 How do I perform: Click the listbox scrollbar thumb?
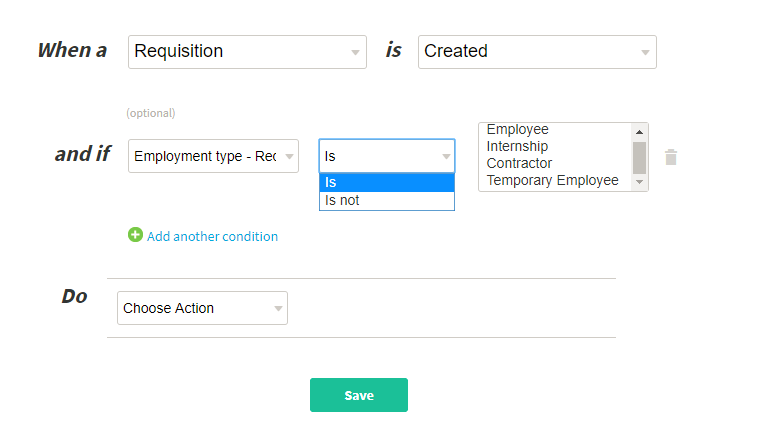(x=639, y=157)
